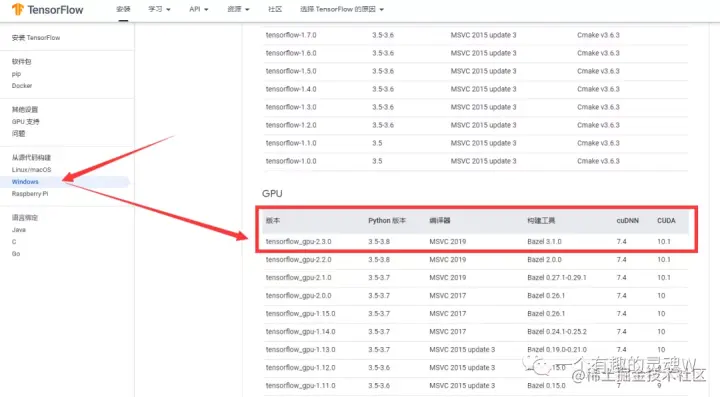Select the Bazel 2.0.0 cell

tap(544, 260)
